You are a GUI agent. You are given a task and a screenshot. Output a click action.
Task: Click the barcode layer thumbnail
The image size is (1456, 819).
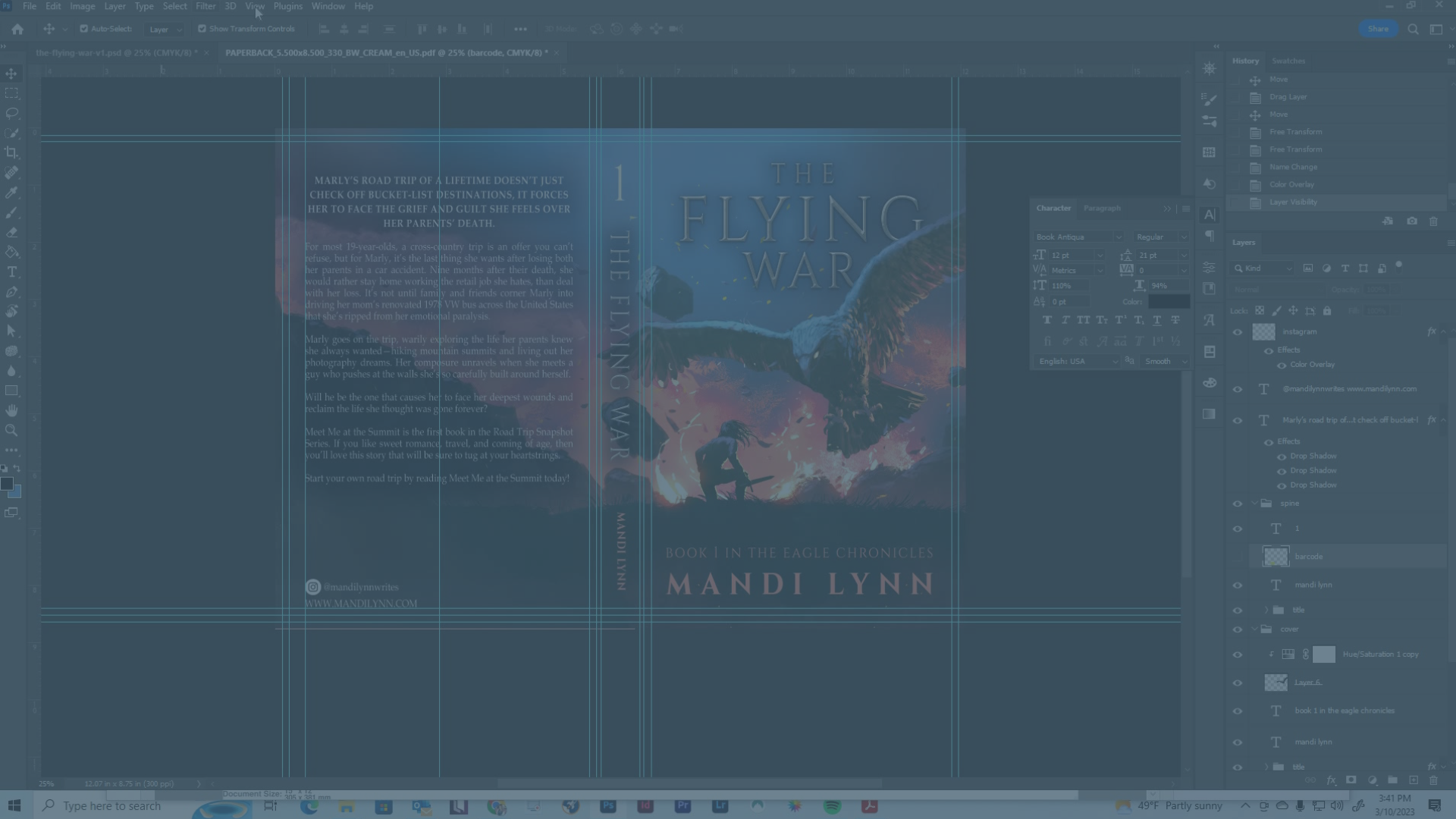(1276, 557)
